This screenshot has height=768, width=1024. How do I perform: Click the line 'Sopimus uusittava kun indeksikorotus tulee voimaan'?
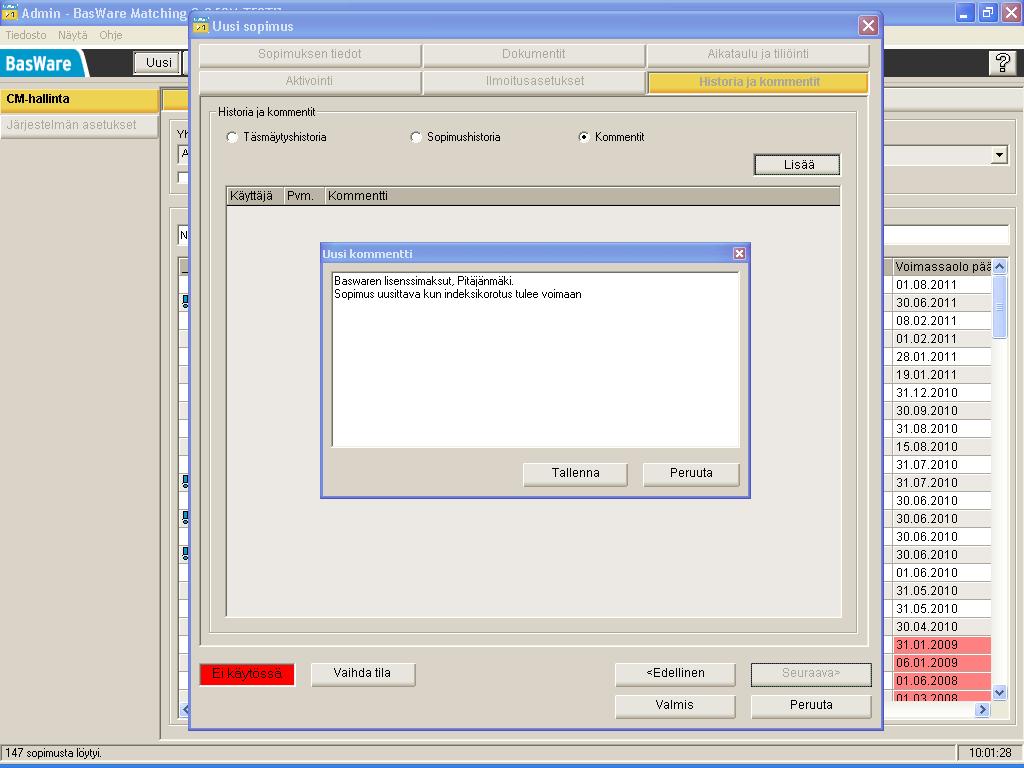click(458, 295)
